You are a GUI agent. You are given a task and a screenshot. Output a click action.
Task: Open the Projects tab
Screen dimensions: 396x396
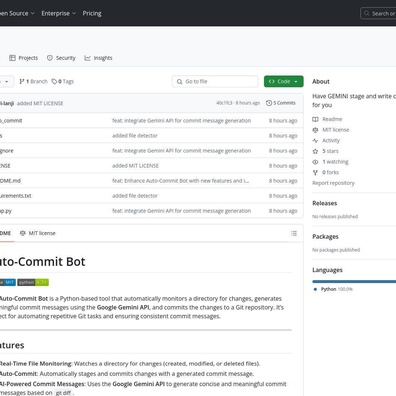(x=23, y=58)
